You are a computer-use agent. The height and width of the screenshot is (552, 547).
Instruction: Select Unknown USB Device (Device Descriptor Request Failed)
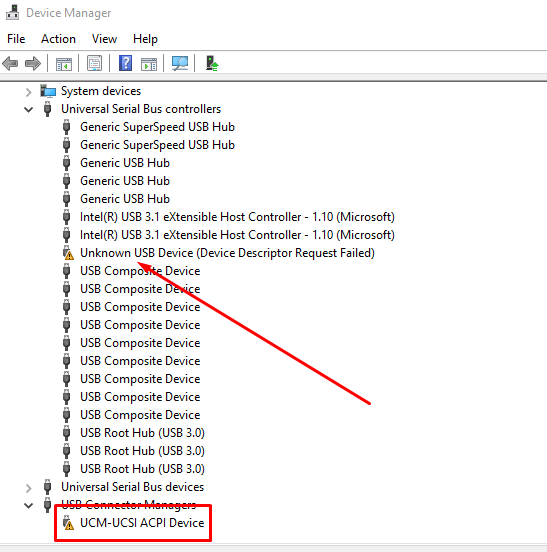pyautogui.click(x=227, y=253)
